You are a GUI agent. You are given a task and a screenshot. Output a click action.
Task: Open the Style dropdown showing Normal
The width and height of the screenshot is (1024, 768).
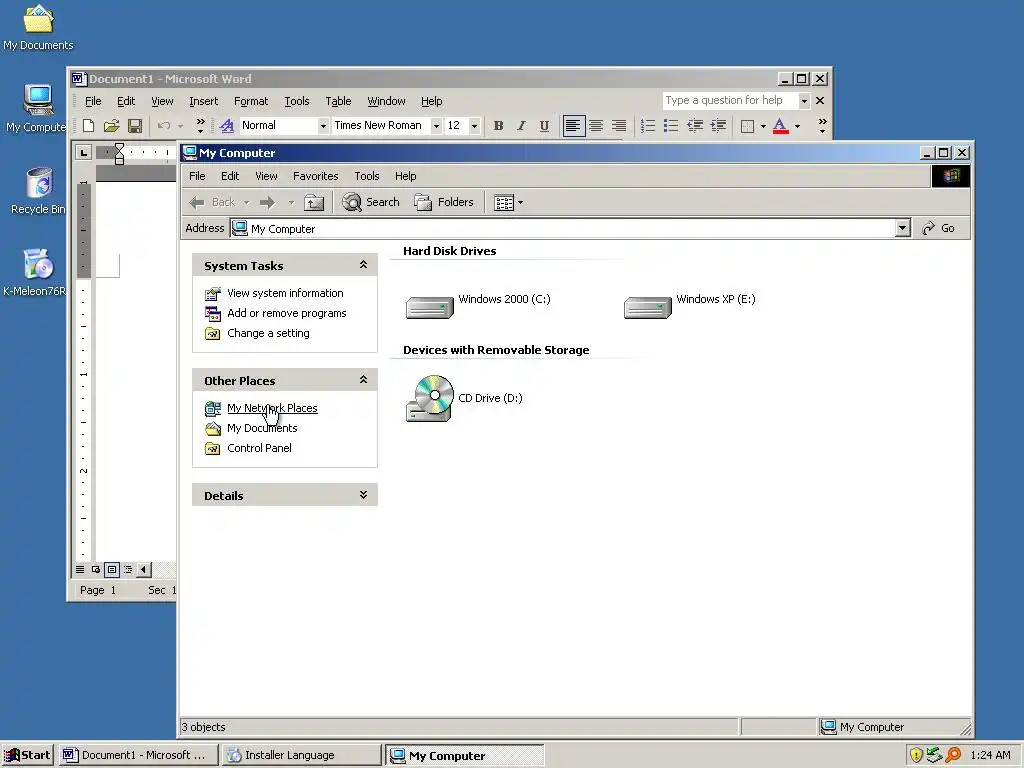[x=323, y=126]
